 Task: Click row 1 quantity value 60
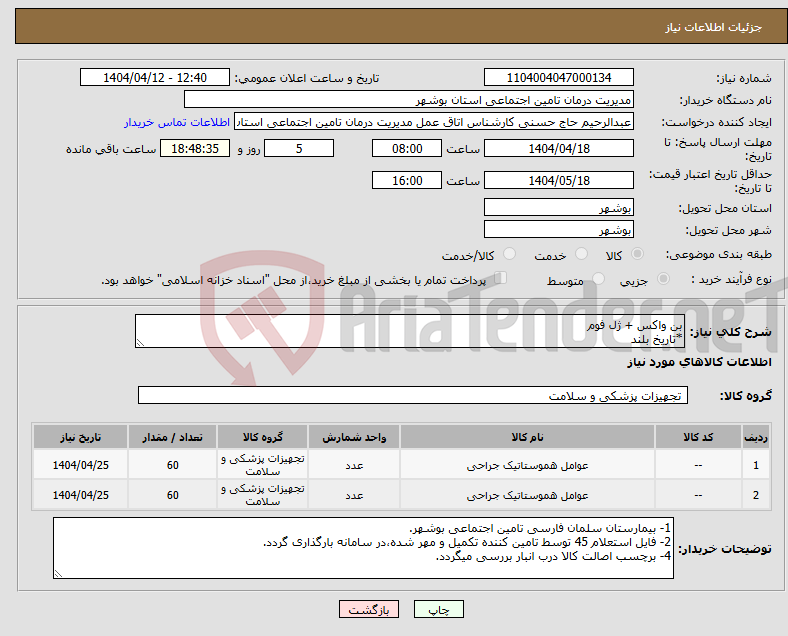(172, 465)
